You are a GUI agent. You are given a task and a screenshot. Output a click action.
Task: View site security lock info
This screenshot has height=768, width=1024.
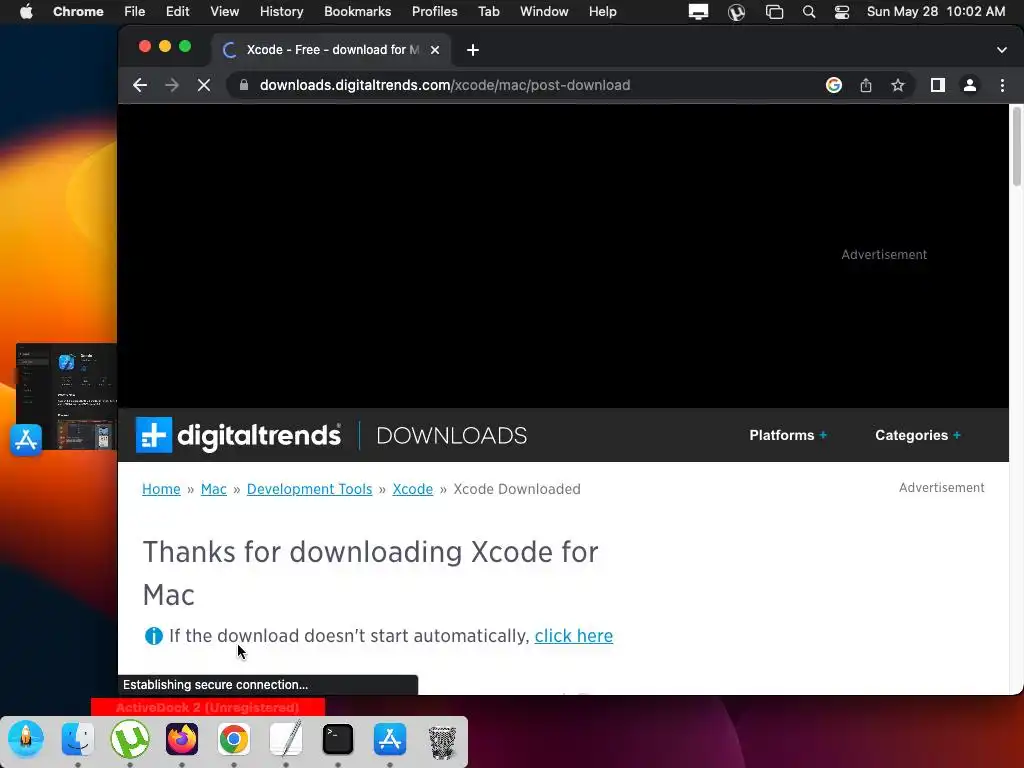pyautogui.click(x=244, y=85)
